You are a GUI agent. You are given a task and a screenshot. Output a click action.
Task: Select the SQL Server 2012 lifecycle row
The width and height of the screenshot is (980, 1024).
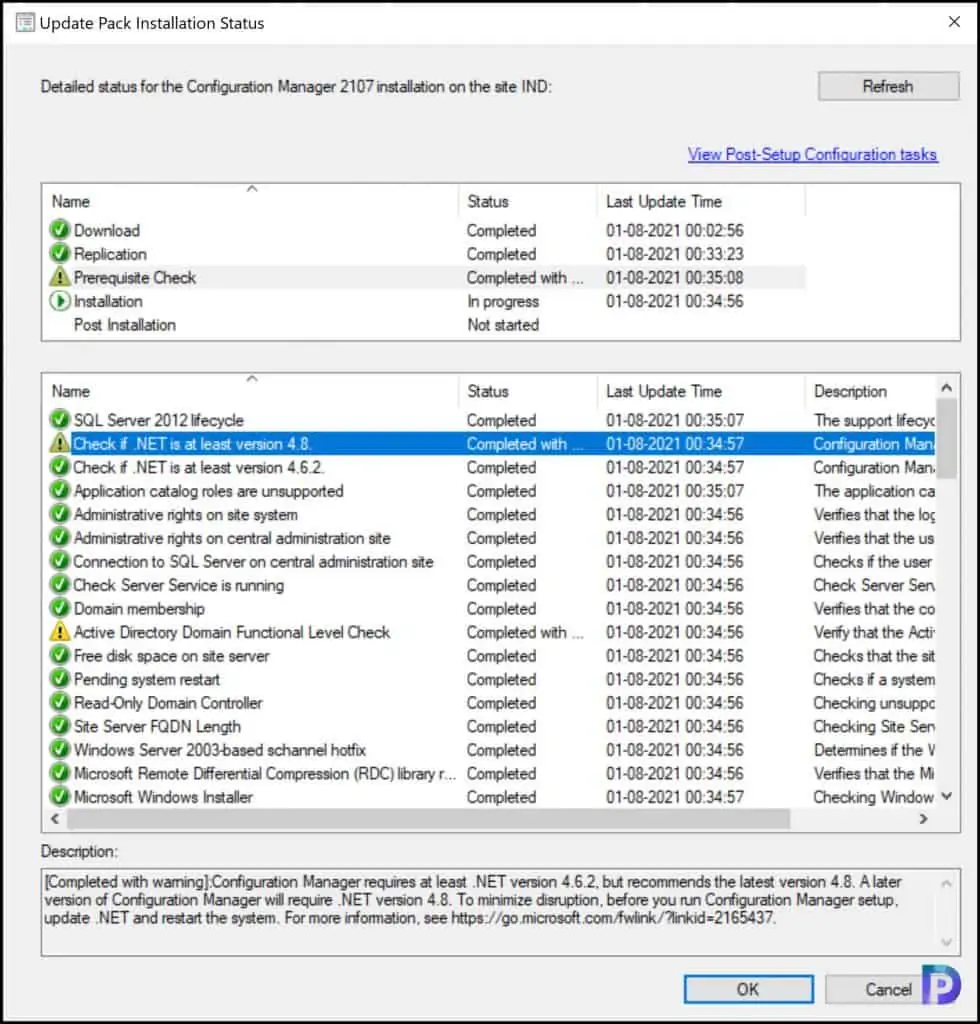click(x=491, y=420)
